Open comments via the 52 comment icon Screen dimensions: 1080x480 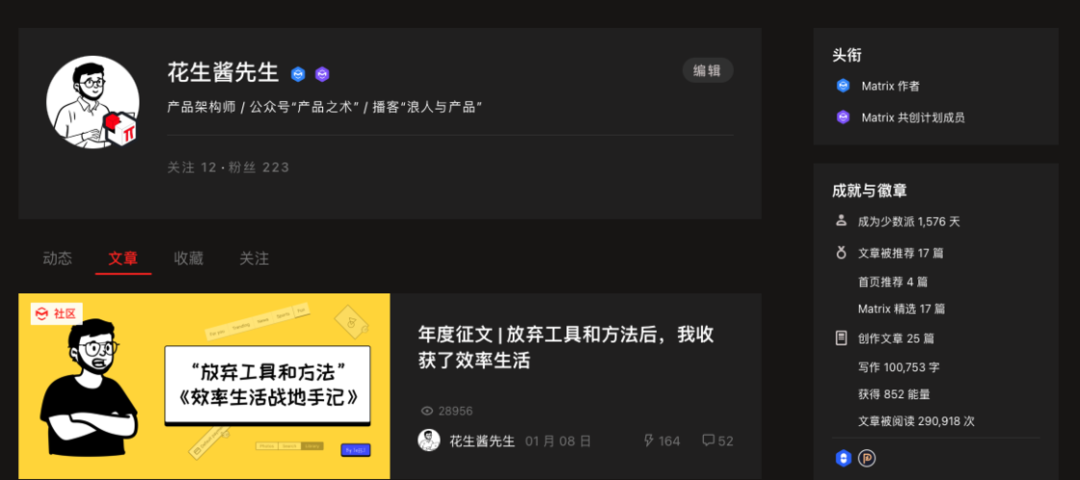(x=708, y=440)
